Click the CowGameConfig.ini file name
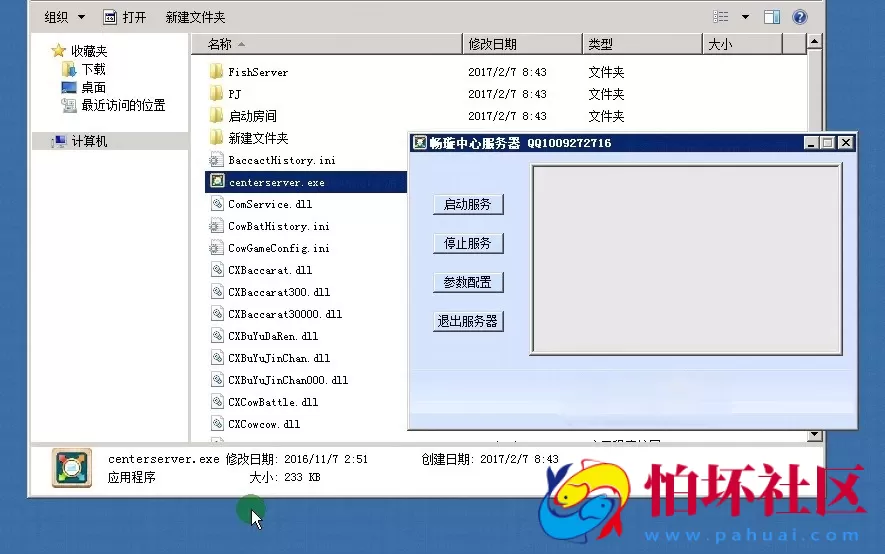The height and width of the screenshot is (554, 885). 279,248
